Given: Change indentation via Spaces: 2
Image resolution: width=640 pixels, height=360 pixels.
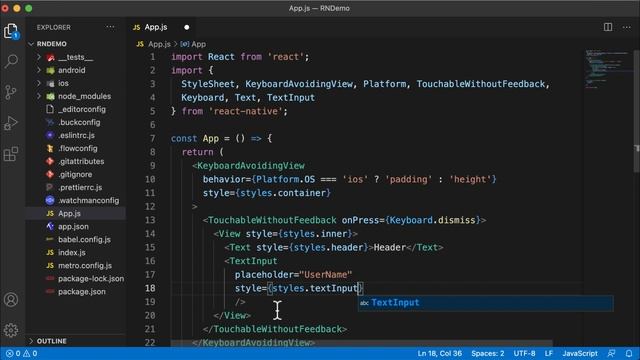Looking at the screenshot, I should click(488, 353).
